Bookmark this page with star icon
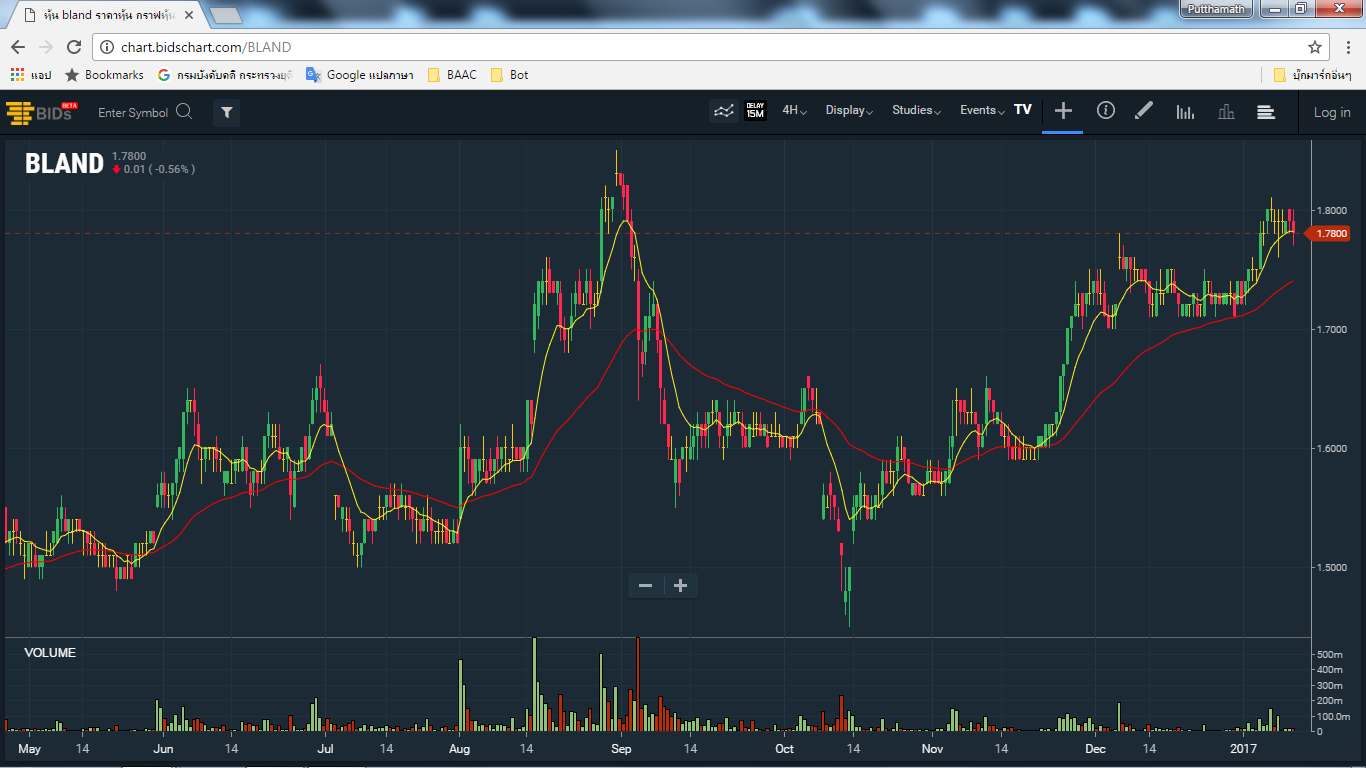Screen dimensions: 1366x768 [1315, 47]
